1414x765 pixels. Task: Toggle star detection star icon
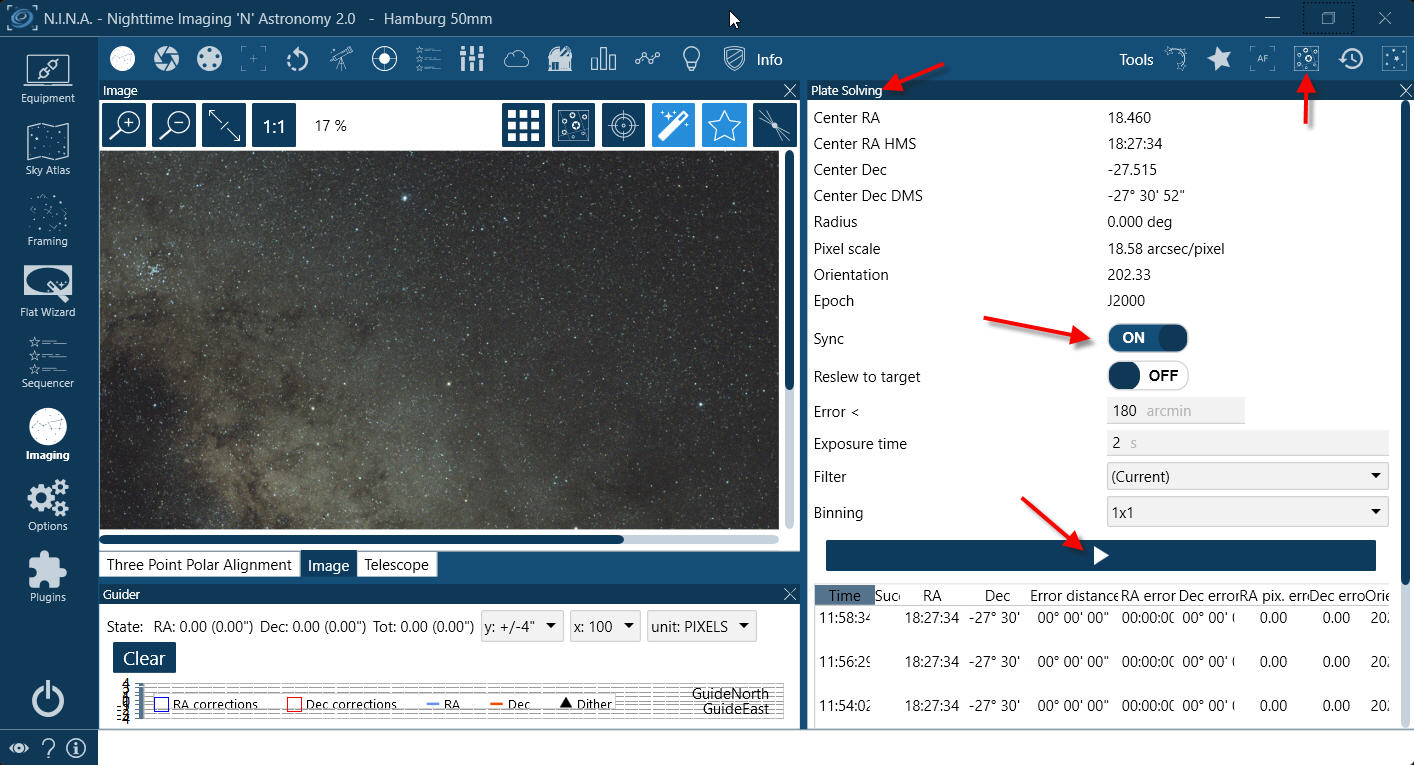723,126
